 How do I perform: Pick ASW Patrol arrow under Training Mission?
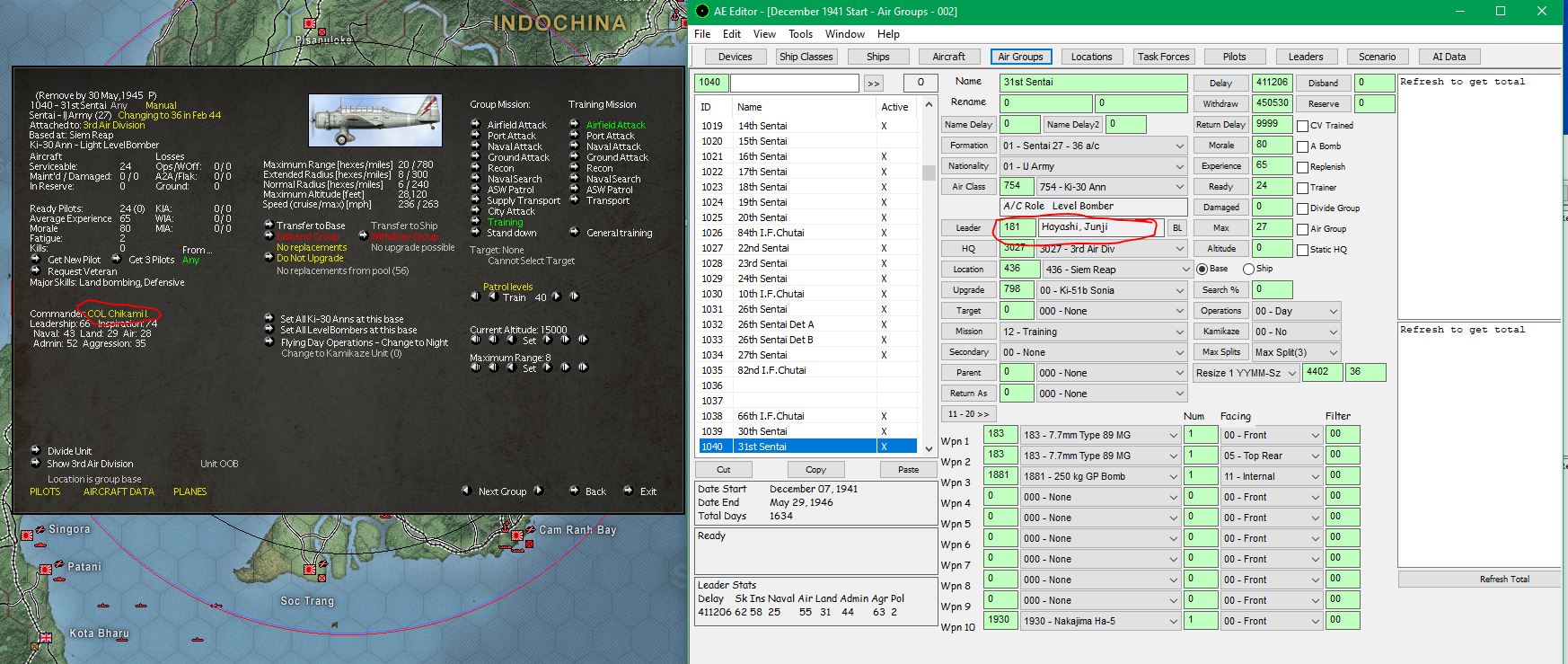575,190
